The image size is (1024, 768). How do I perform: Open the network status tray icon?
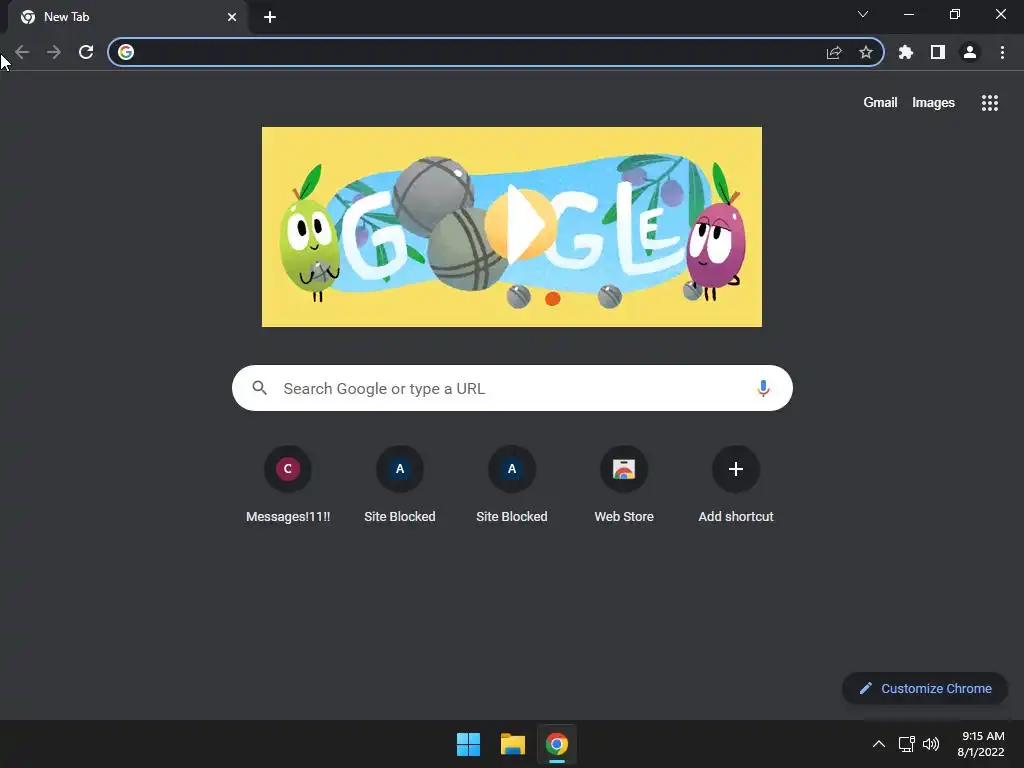[x=906, y=744]
